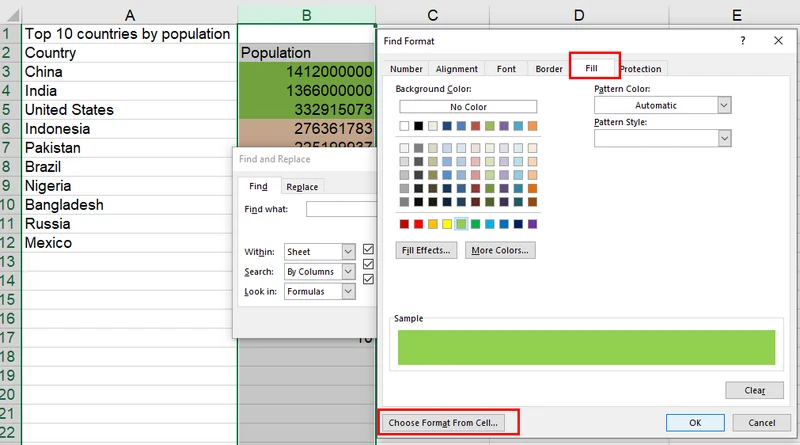Click cell with 276361783
The image size is (800, 445).
tap(306, 129)
